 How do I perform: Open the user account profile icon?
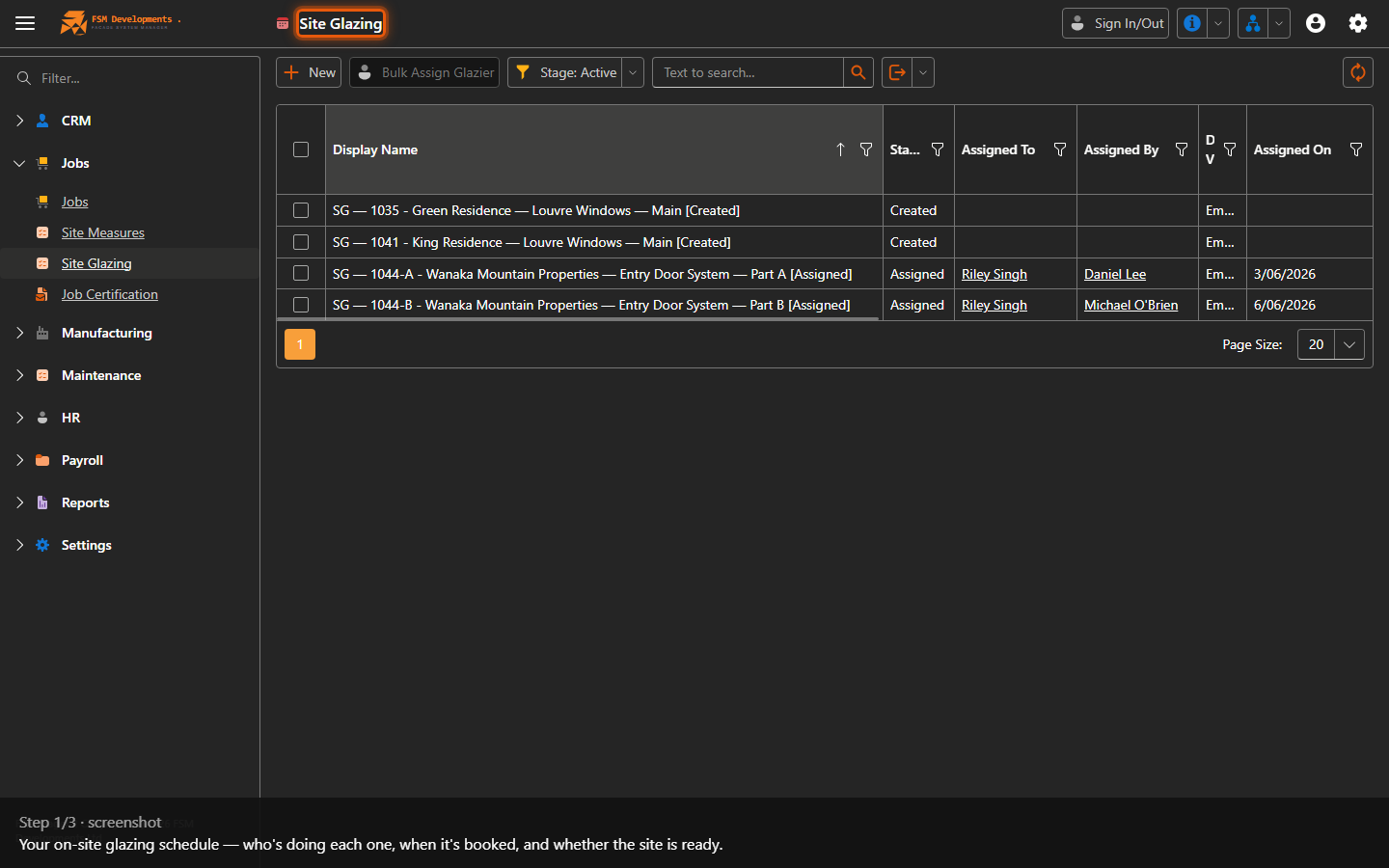[x=1316, y=23]
